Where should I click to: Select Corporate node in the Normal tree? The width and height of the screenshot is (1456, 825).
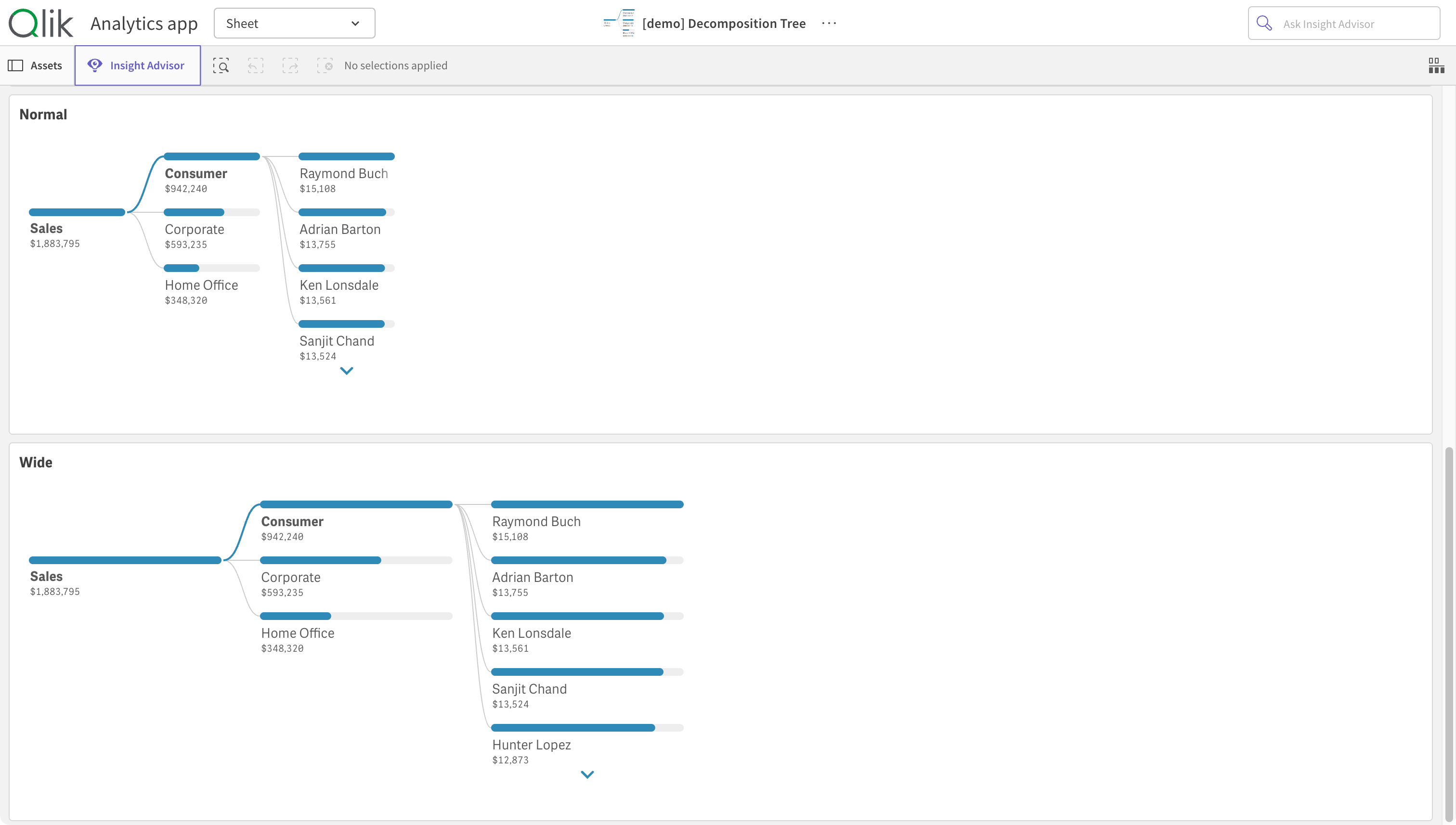coord(195,230)
